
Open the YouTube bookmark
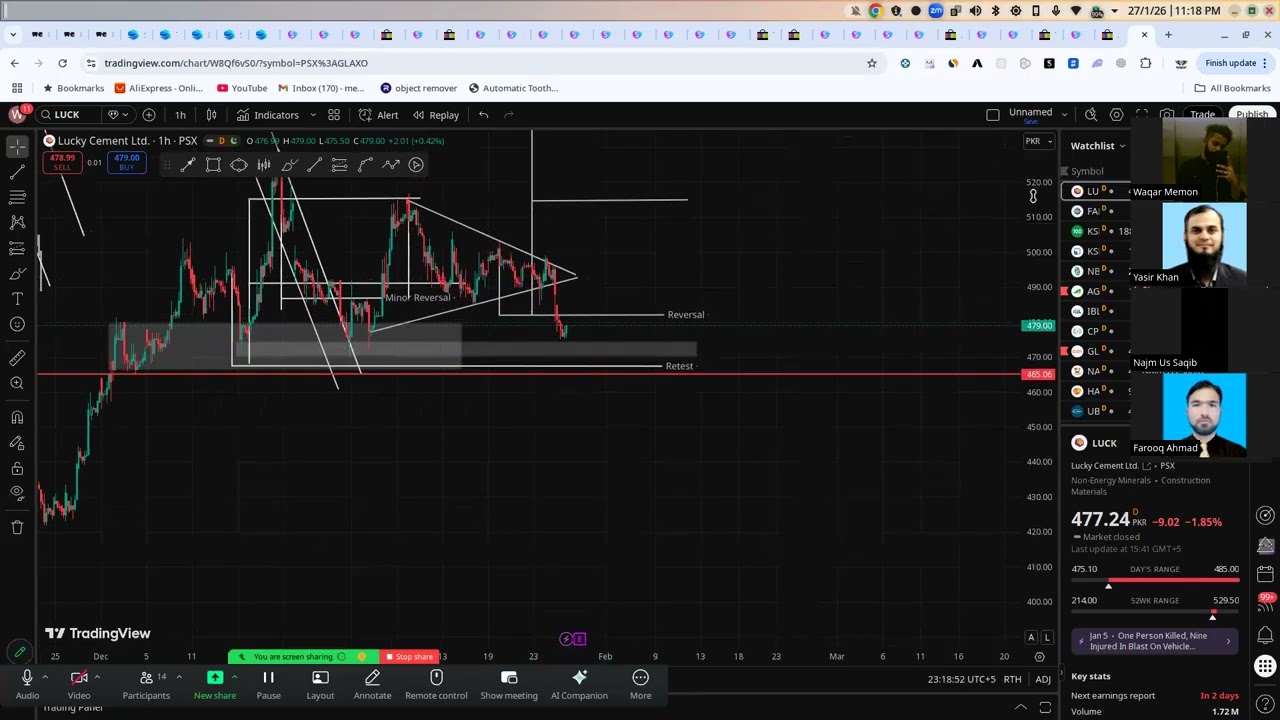coord(241,88)
